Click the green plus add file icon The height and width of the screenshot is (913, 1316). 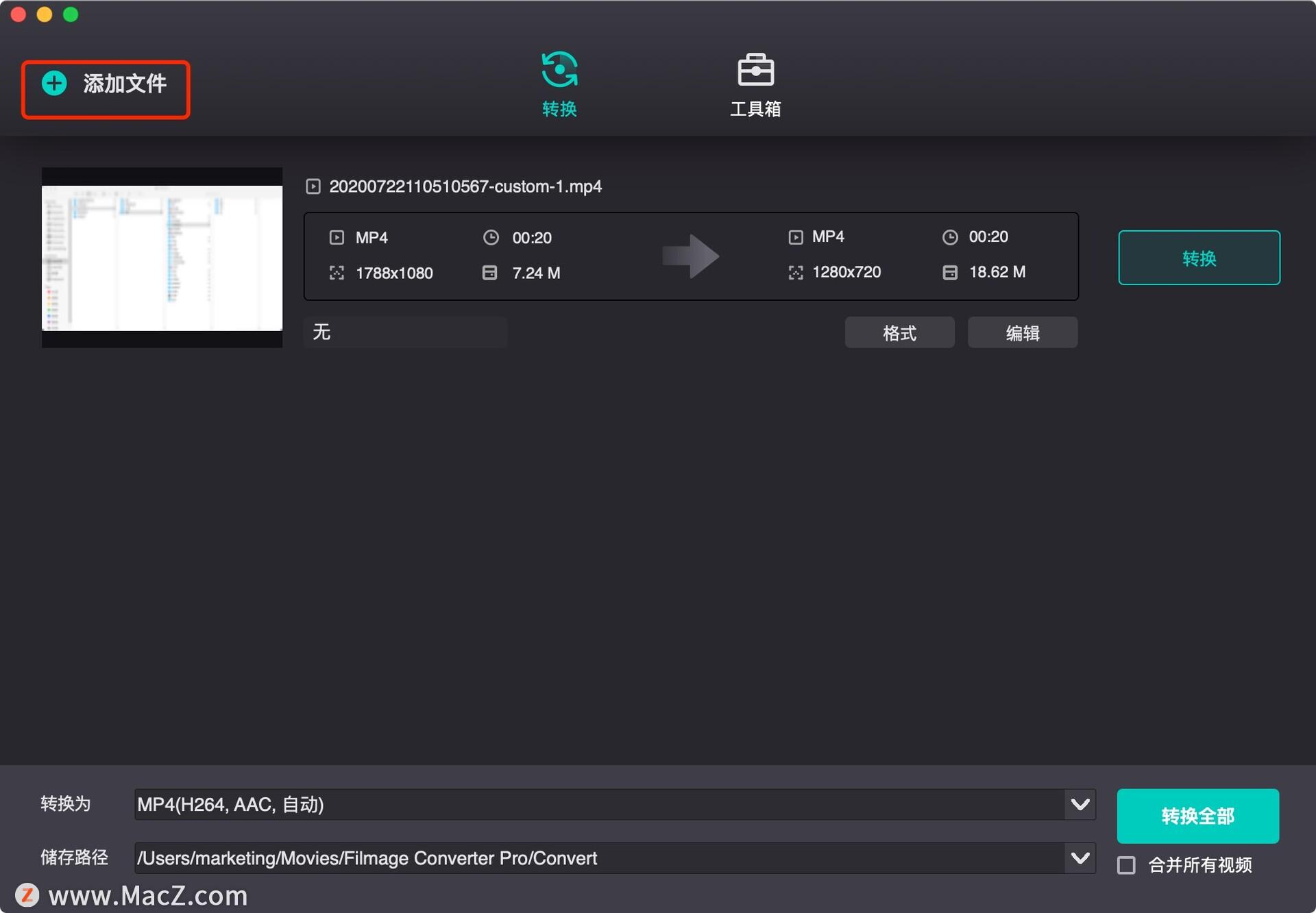pos(54,84)
